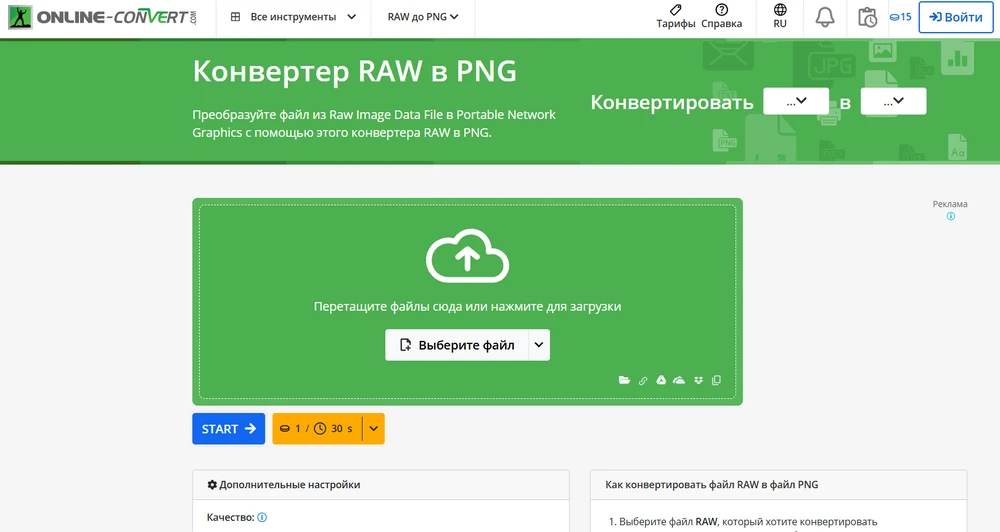This screenshot has width=1000, height=532.
Task: Expand the orange credits and time dropdown arrow
Action: click(373, 429)
